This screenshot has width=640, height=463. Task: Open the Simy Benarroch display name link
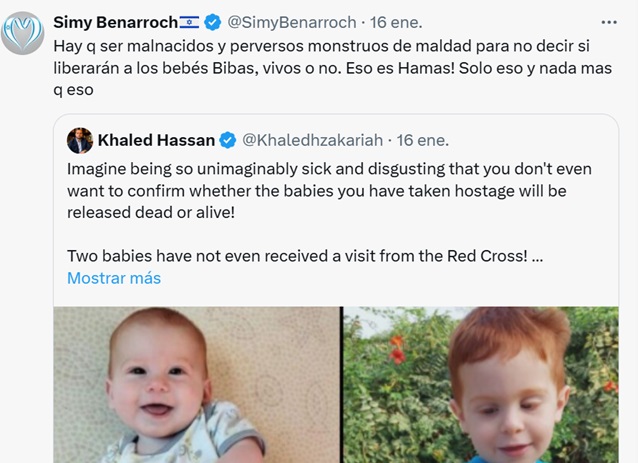coord(114,21)
